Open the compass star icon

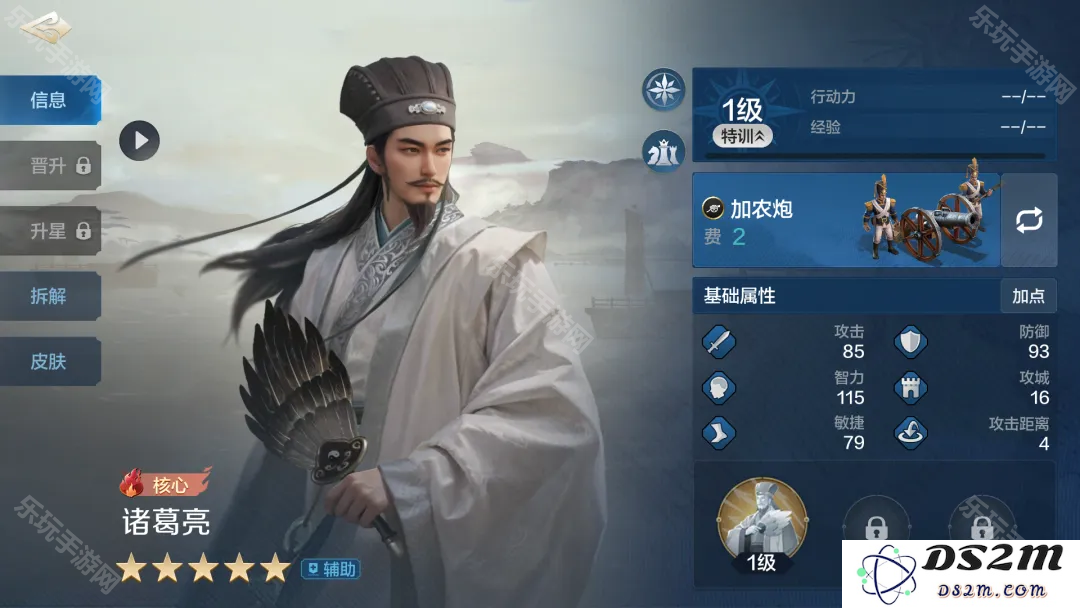coord(663,90)
